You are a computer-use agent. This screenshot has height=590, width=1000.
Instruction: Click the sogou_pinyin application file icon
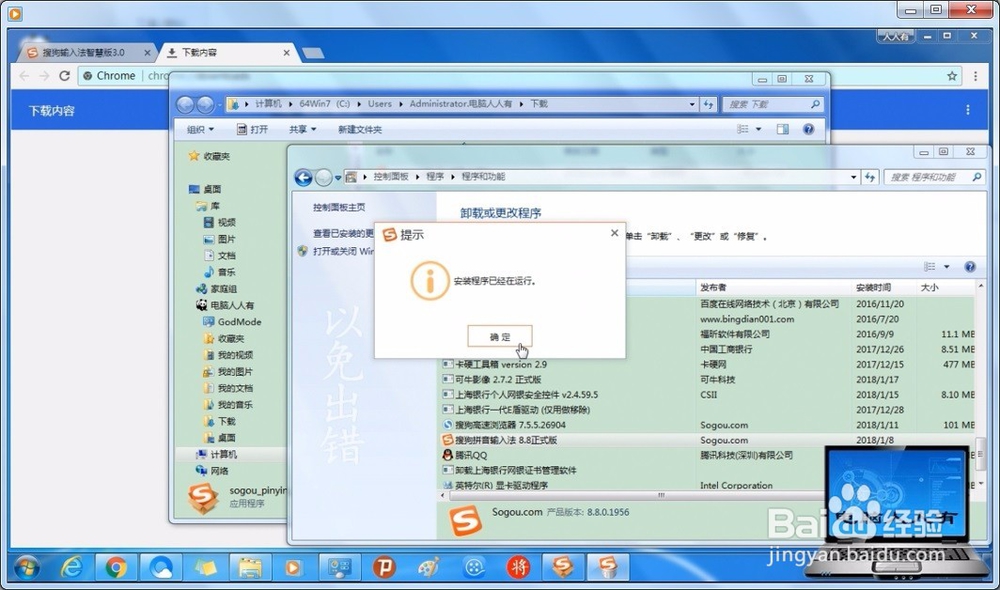click(203, 498)
